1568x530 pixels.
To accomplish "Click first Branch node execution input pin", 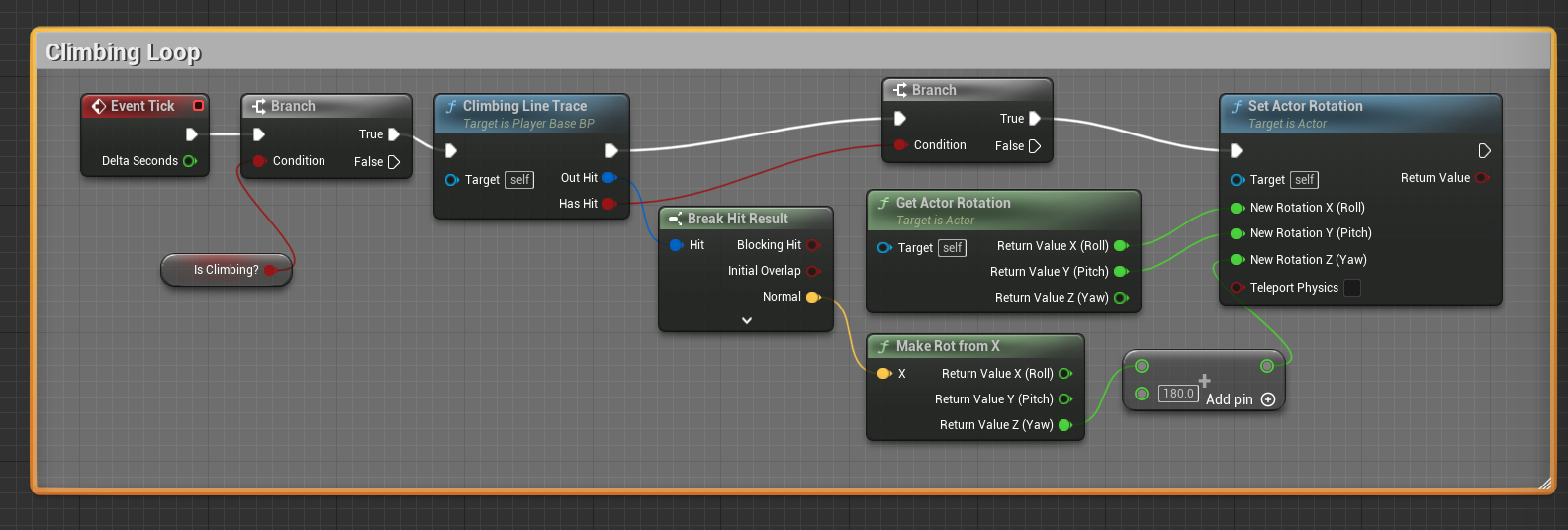I will point(259,134).
